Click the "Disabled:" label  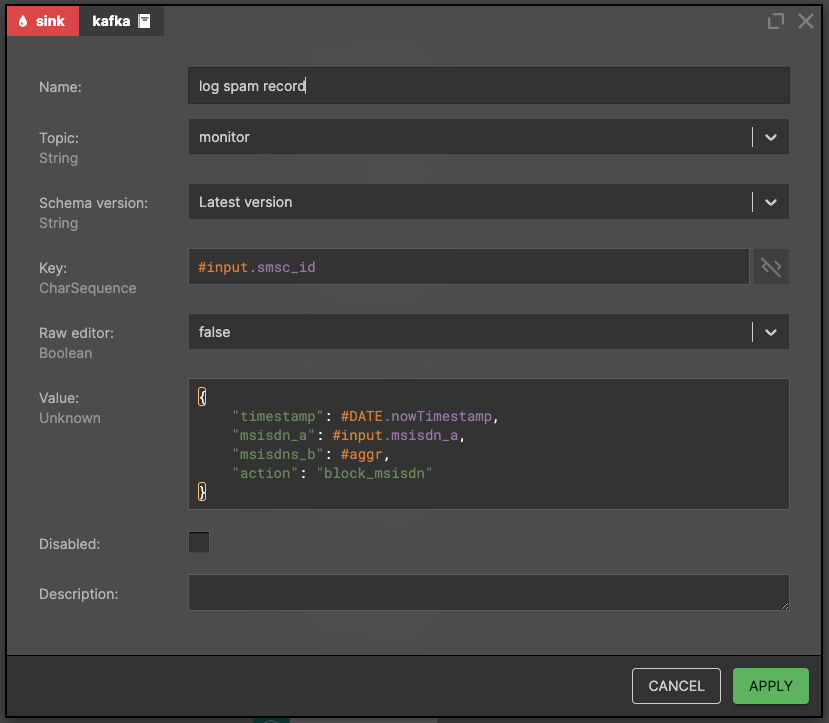click(70, 544)
